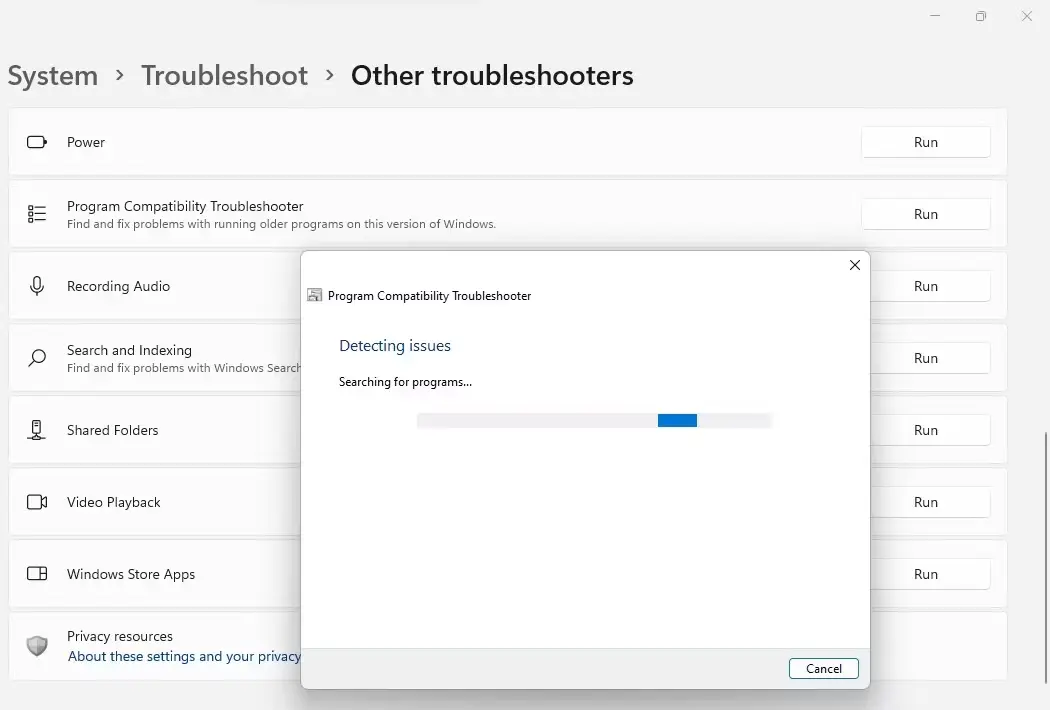The height and width of the screenshot is (710, 1050).
Task: Run the Program Compatibility Troubleshooter
Action: pyautogui.click(x=925, y=214)
